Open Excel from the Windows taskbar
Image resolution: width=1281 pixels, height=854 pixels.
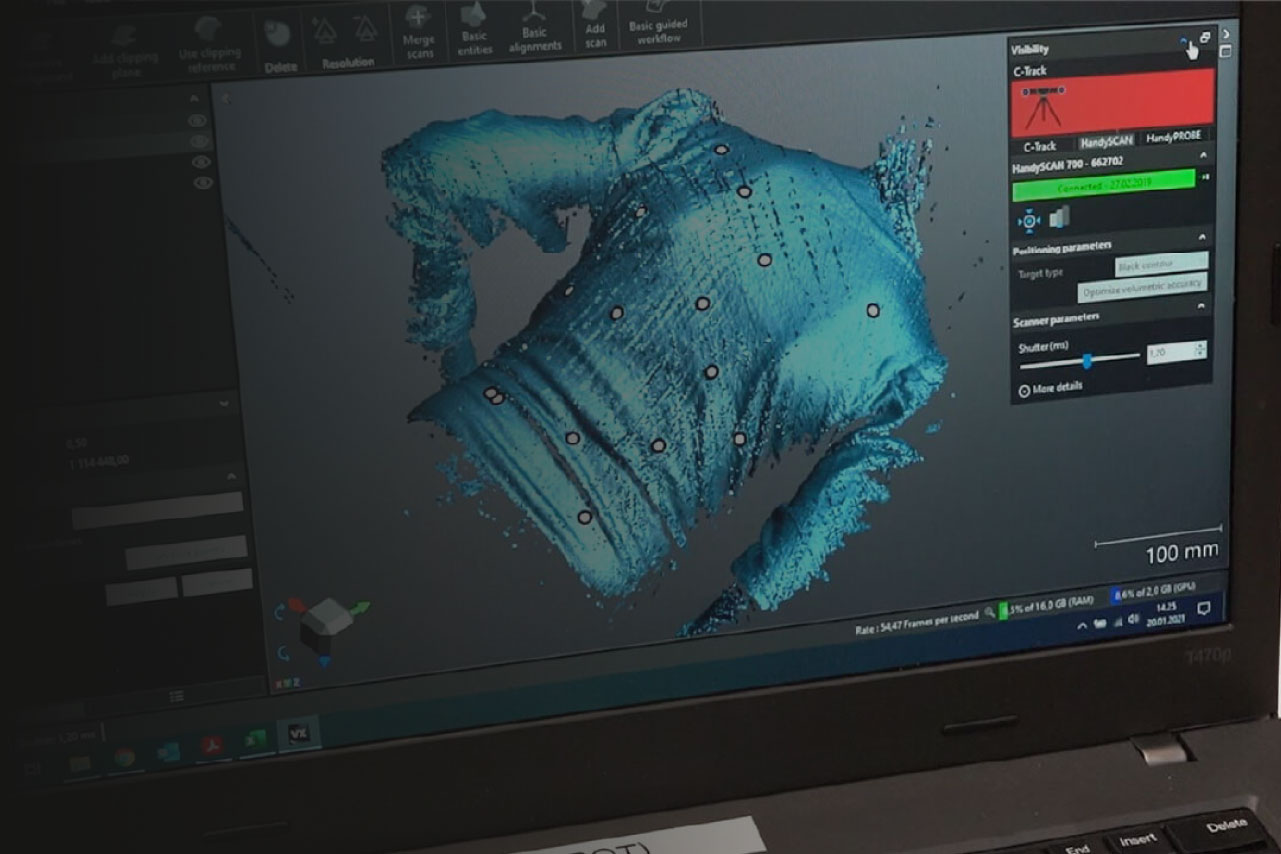(254, 739)
